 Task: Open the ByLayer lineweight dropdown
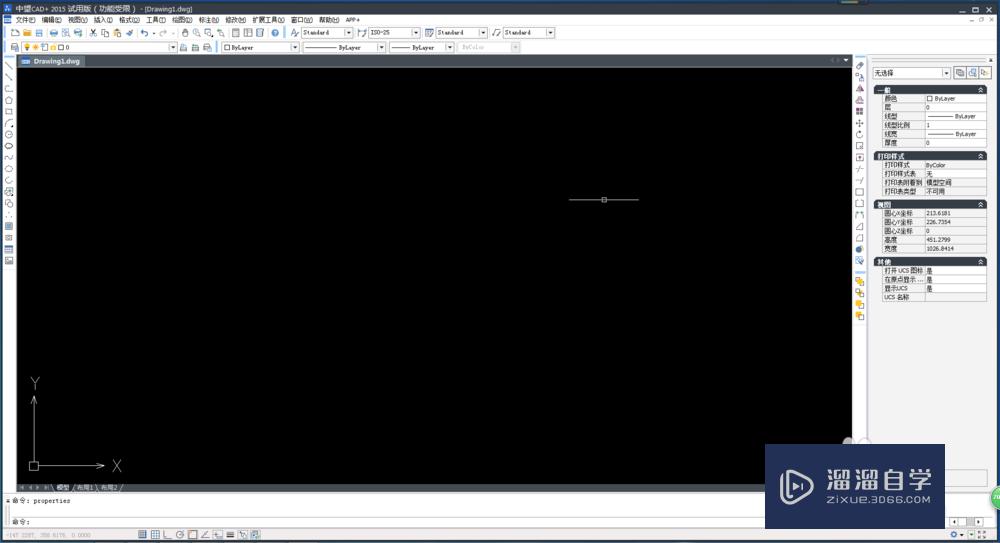[450, 47]
